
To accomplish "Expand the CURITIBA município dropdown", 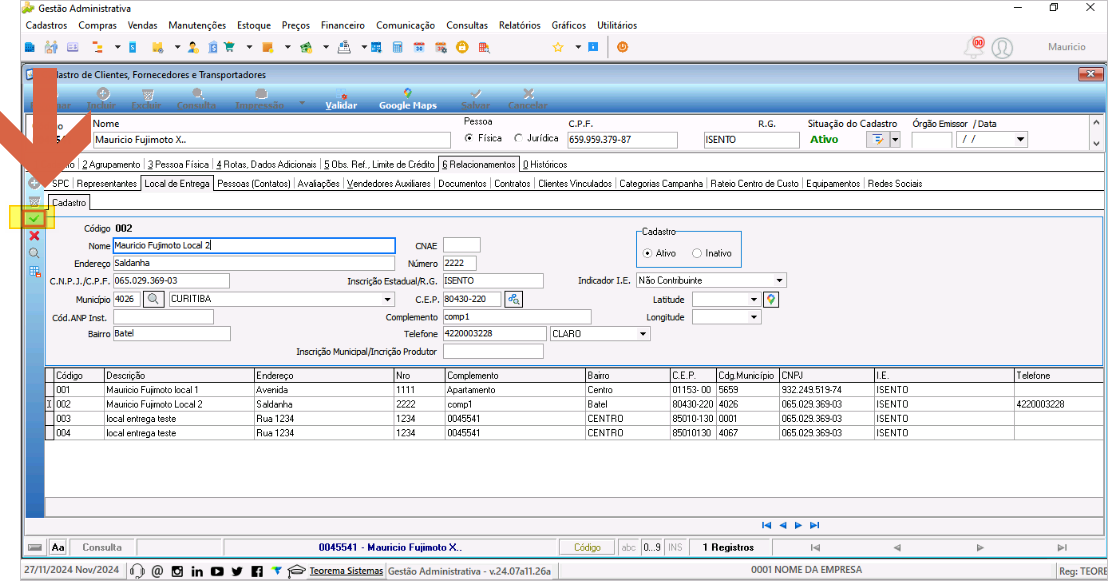I will coord(387,299).
